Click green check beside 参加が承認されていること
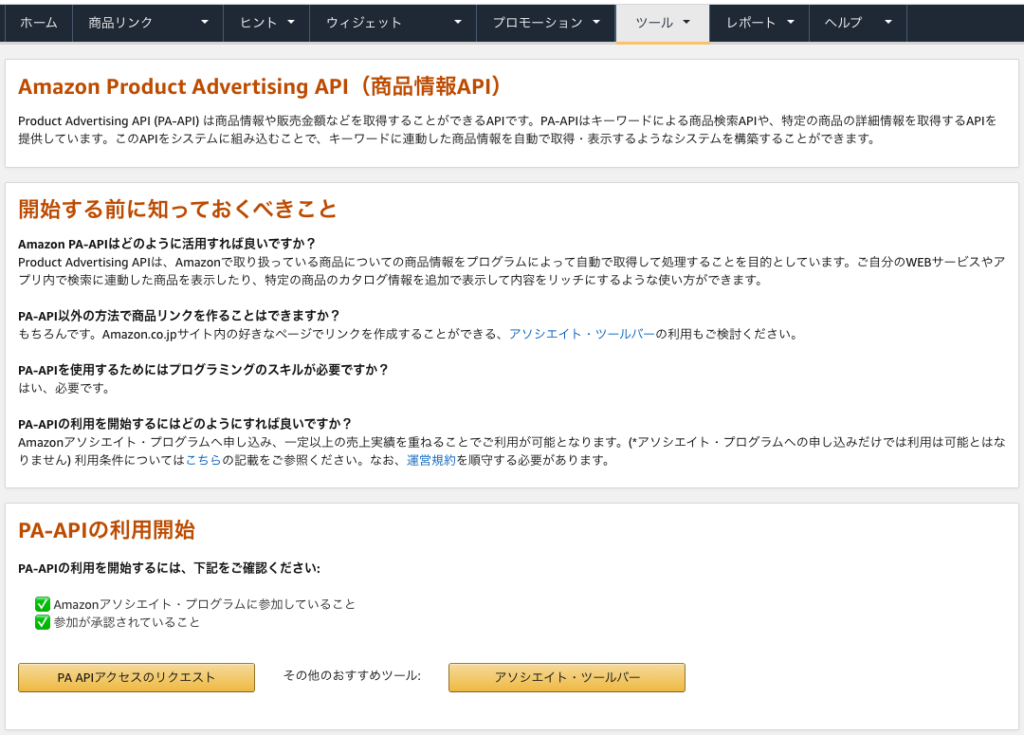Image resolution: width=1024 pixels, height=735 pixels. 42,622
